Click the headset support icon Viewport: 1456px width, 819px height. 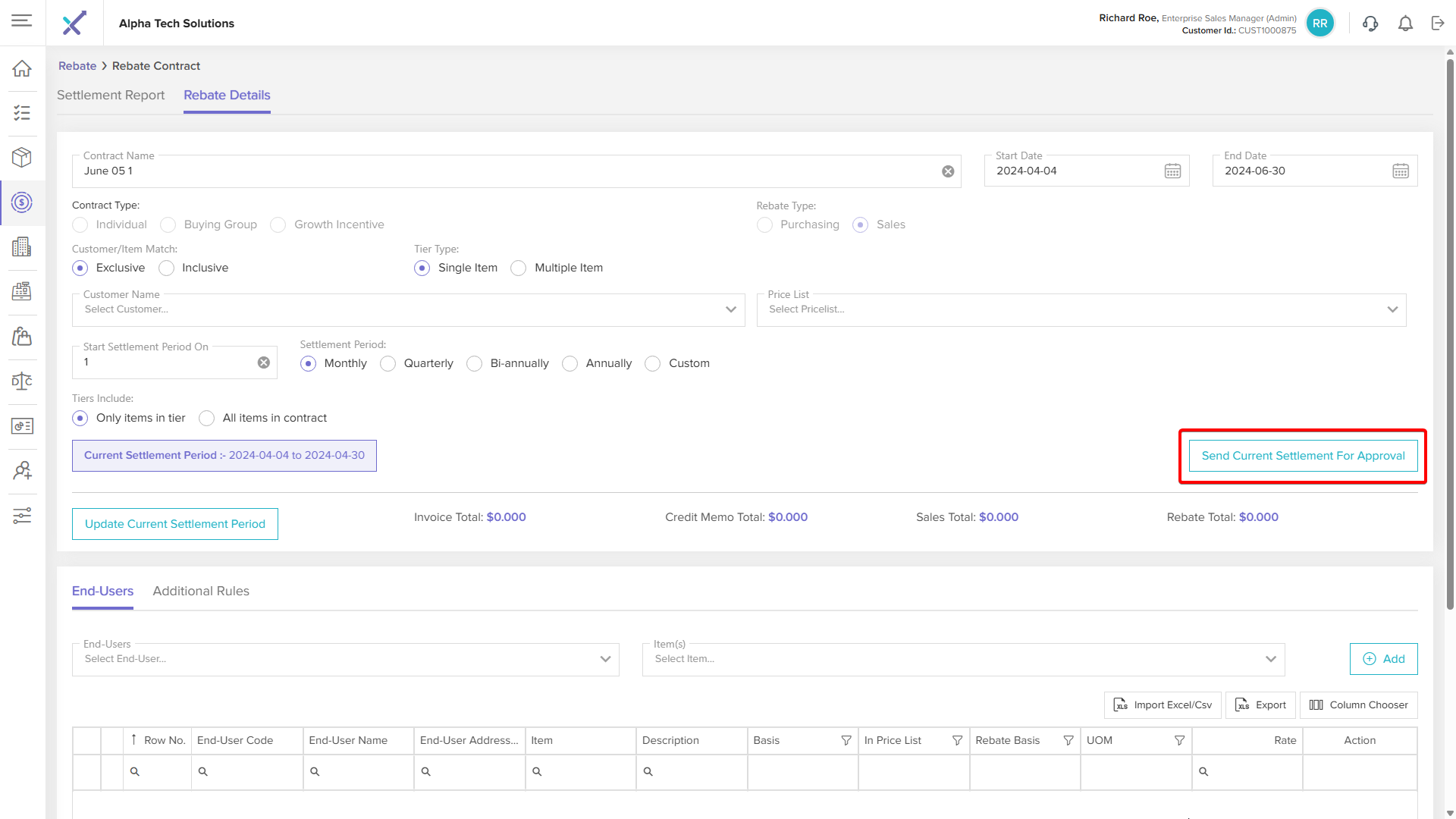click(x=1370, y=24)
